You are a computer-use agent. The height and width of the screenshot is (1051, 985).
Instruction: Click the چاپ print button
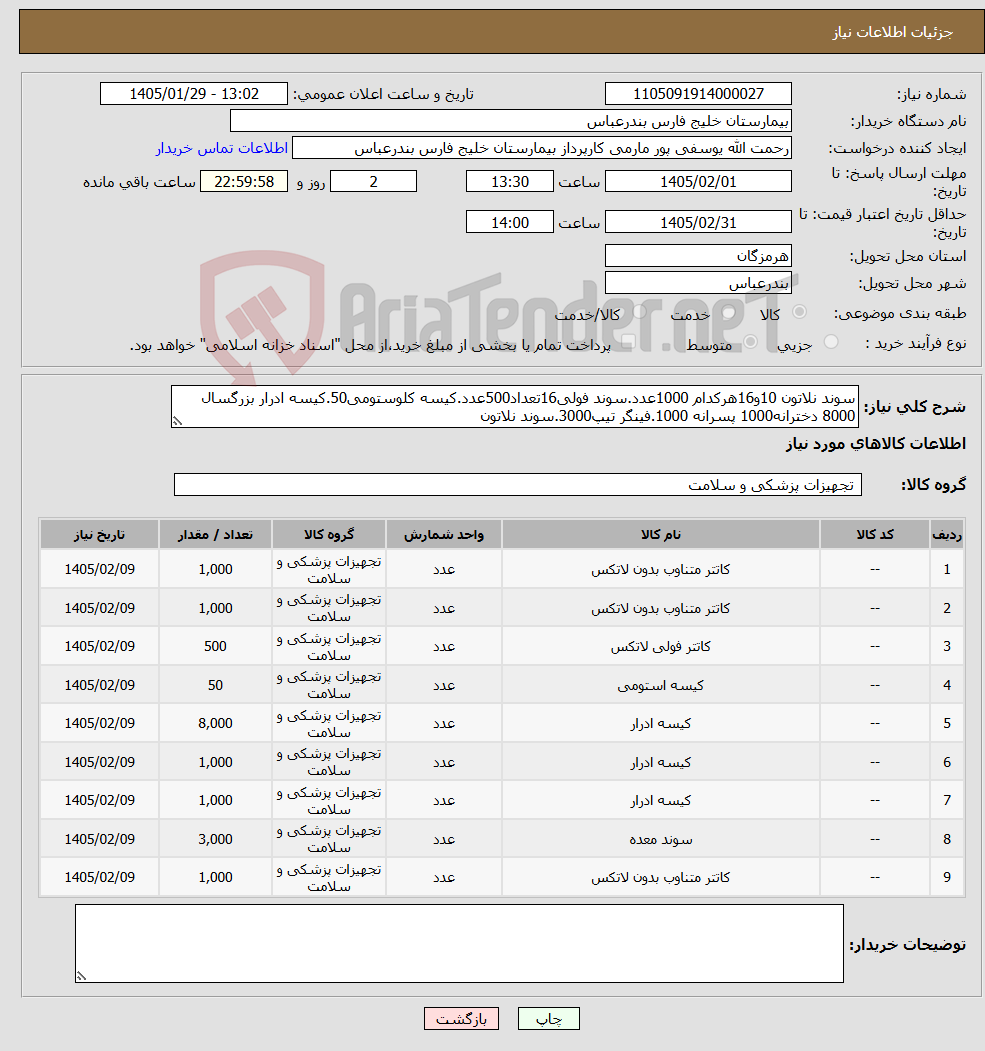tap(549, 1019)
